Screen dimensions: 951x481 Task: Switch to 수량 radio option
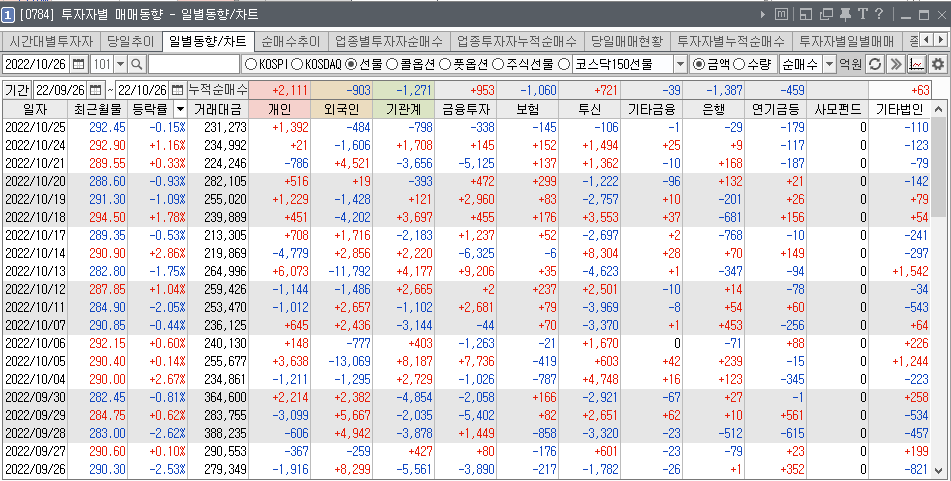pyautogui.click(x=739, y=64)
